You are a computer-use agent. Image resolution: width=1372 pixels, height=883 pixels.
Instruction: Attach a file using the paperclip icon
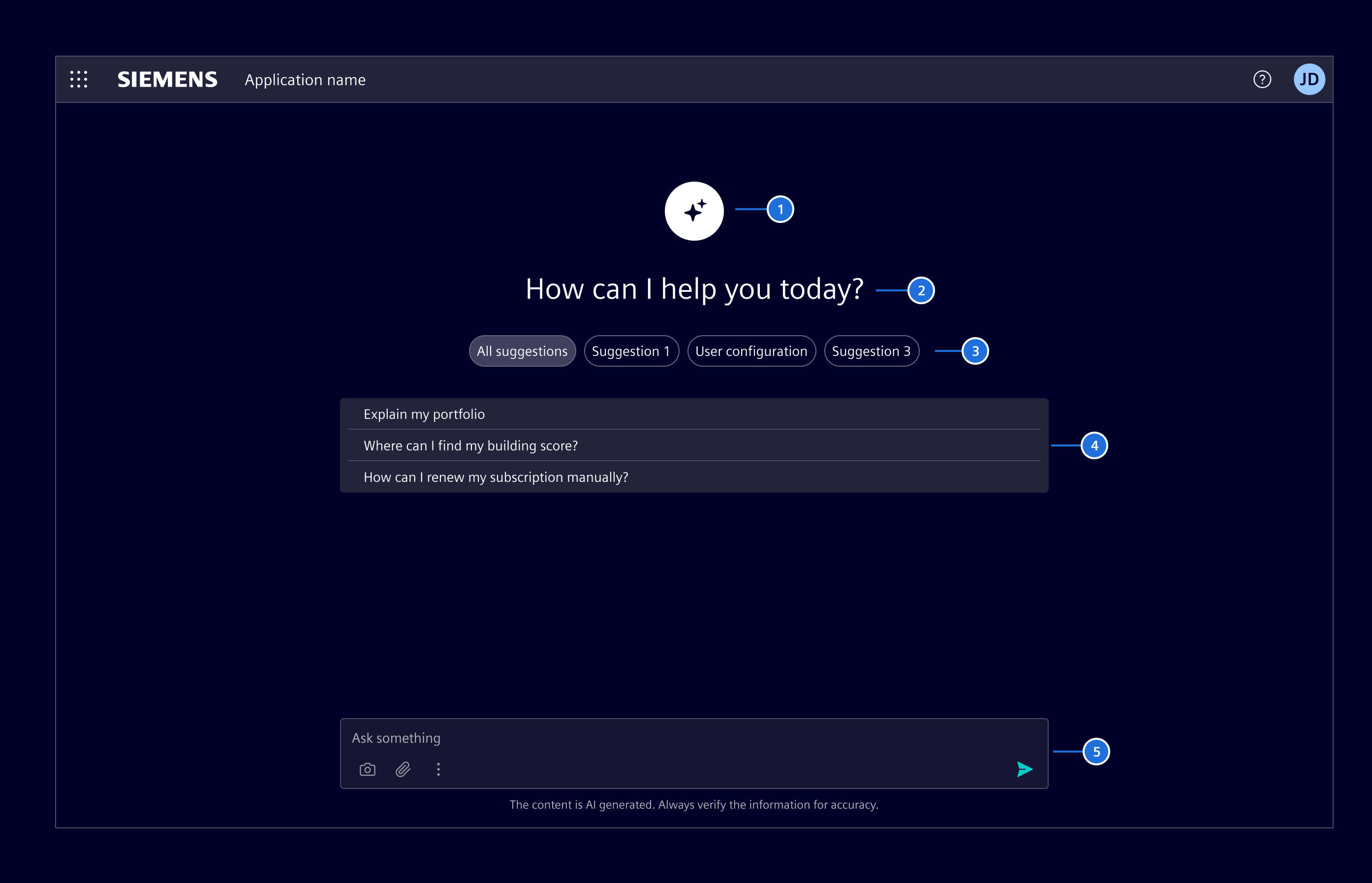tap(403, 769)
